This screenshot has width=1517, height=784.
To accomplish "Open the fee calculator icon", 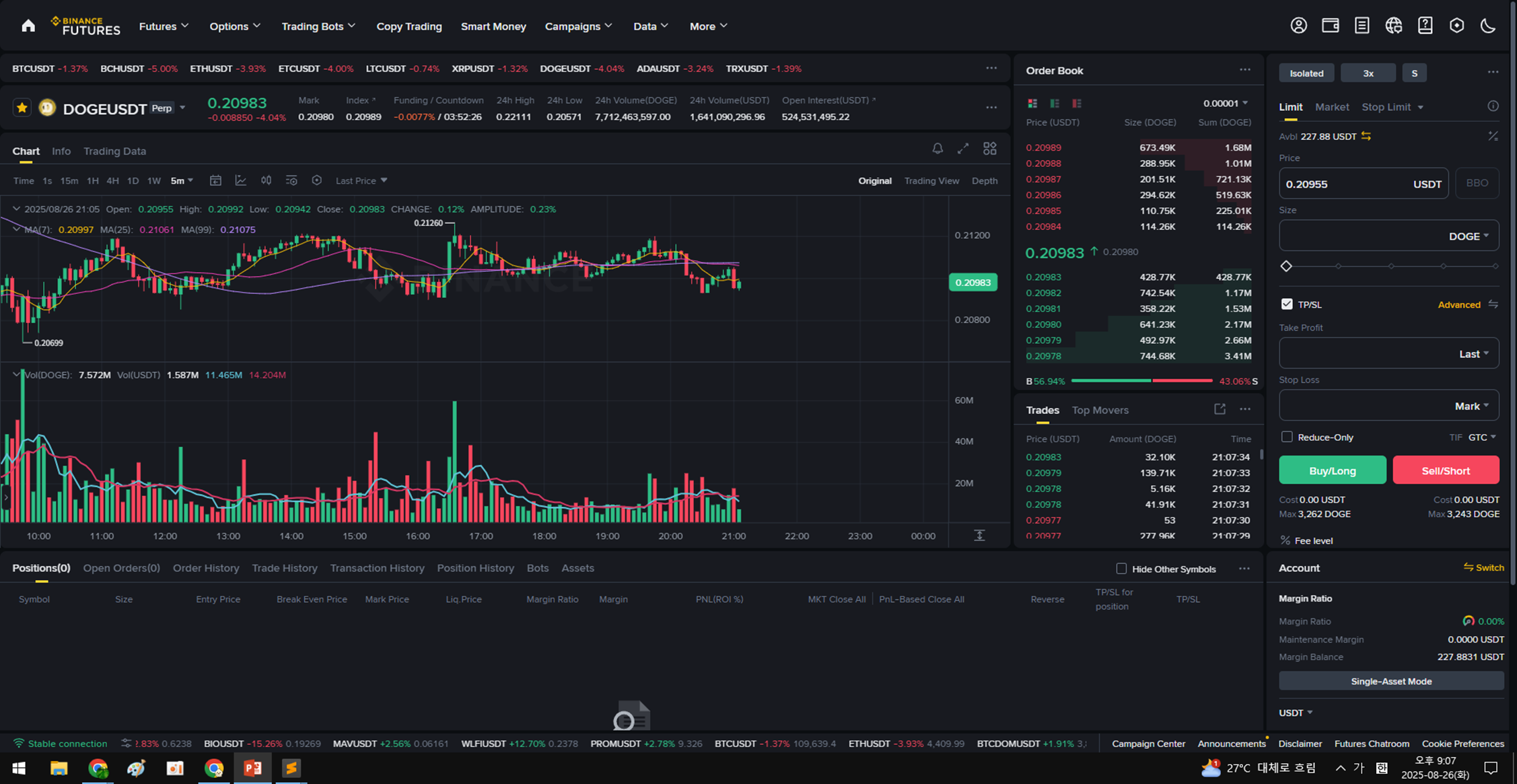I will click(x=1493, y=136).
